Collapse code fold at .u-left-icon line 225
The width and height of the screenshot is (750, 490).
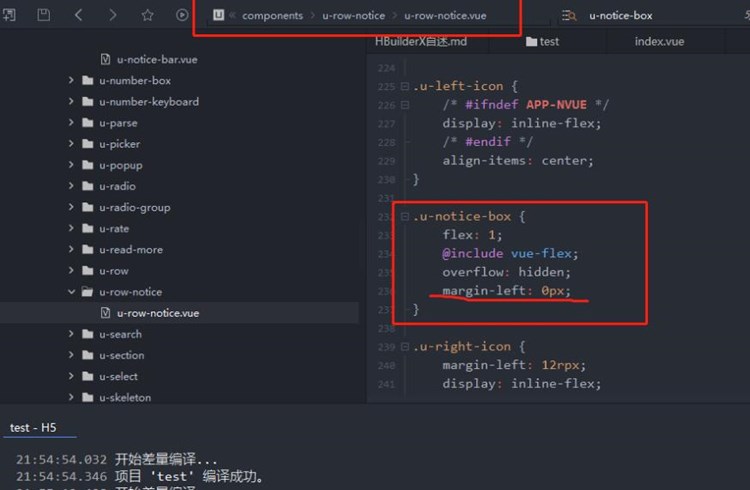click(x=405, y=86)
